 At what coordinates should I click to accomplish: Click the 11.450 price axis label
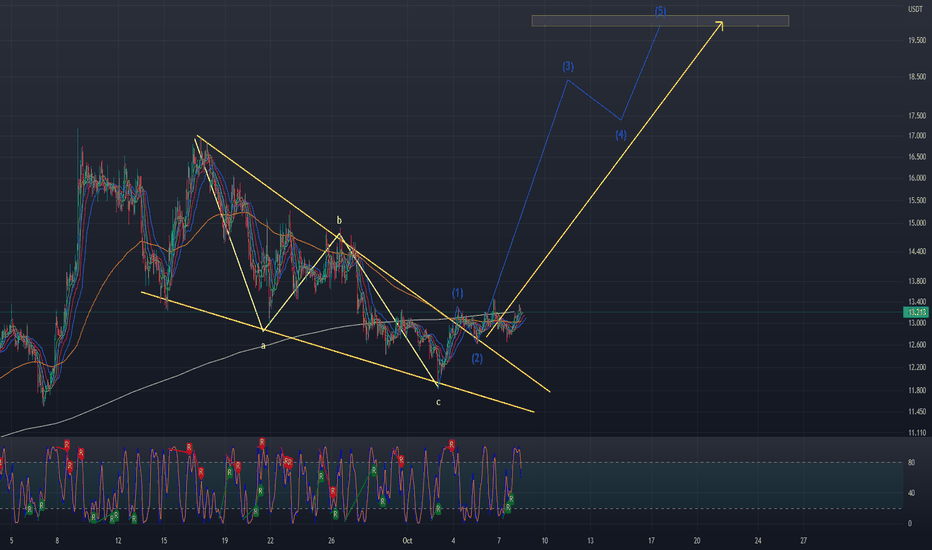point(917,412)
